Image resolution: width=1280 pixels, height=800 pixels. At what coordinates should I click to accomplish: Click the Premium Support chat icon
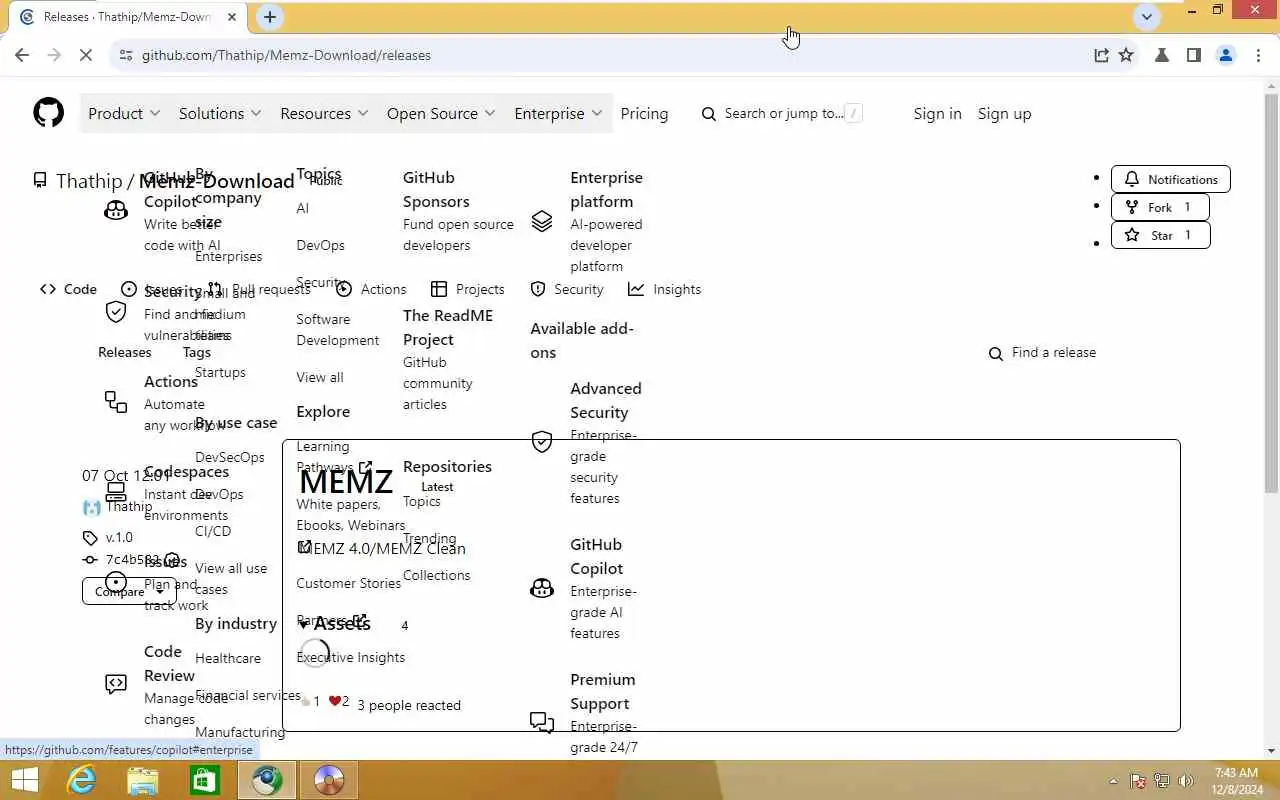click(x=542, y=721)
